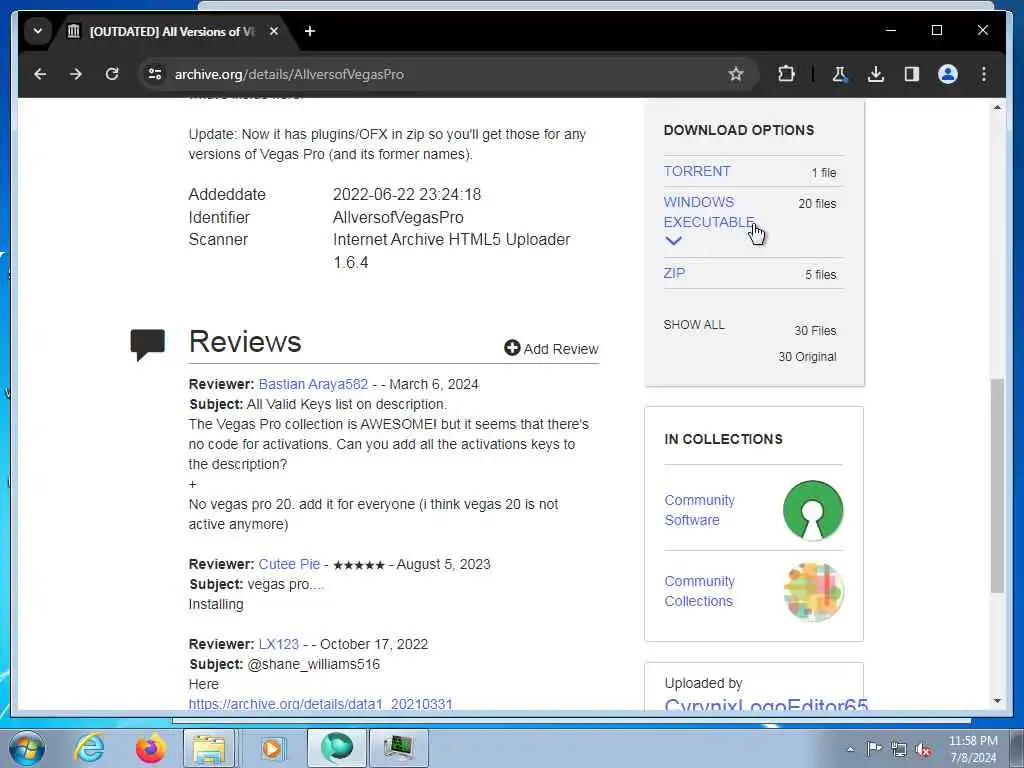Click SHOW ALL download files
1024x768 pixels.
[x=694, y=325]
